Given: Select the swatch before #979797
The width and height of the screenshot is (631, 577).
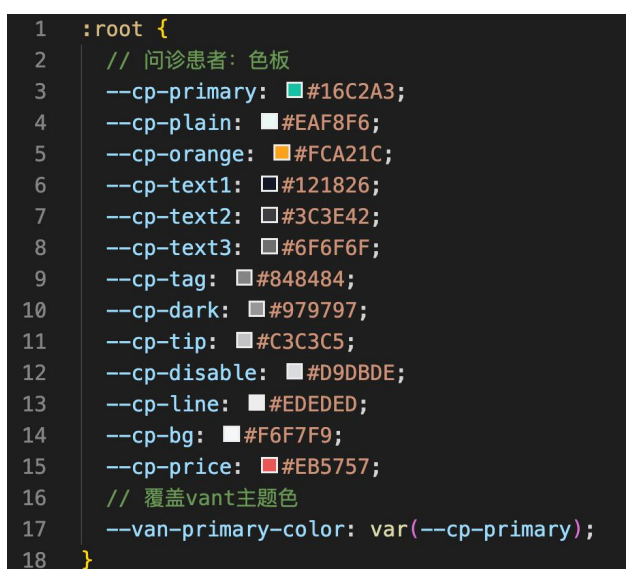Looking at the screenshot, I should pyautogui.click(x=256, y=308).
